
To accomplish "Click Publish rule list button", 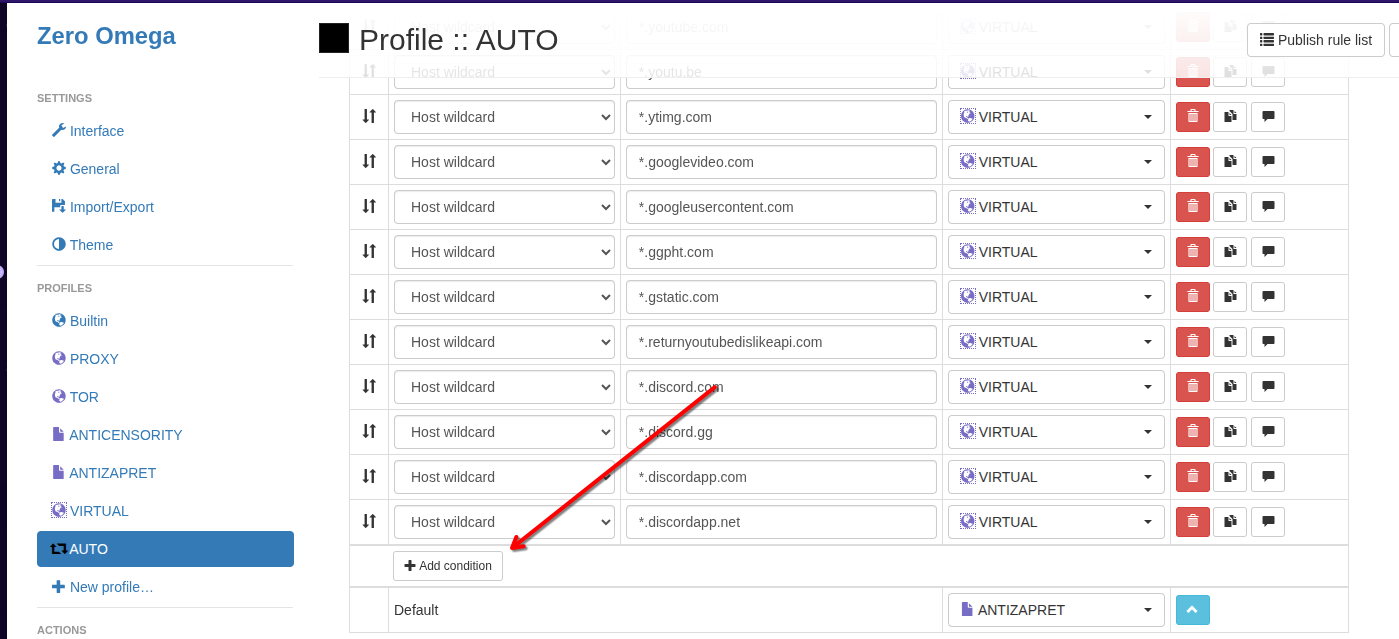I will point(1315,40).
